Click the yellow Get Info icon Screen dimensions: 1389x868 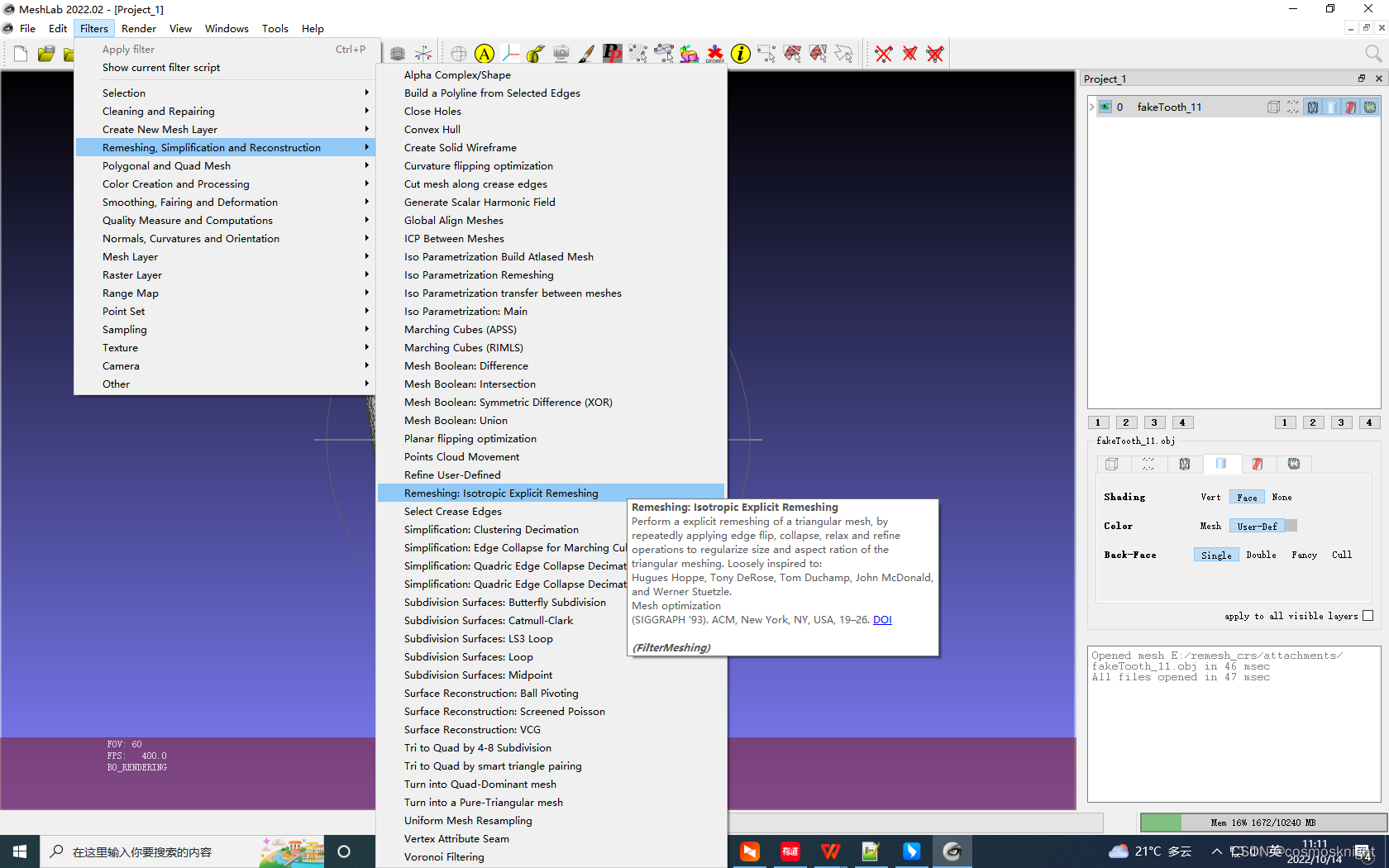741,54
